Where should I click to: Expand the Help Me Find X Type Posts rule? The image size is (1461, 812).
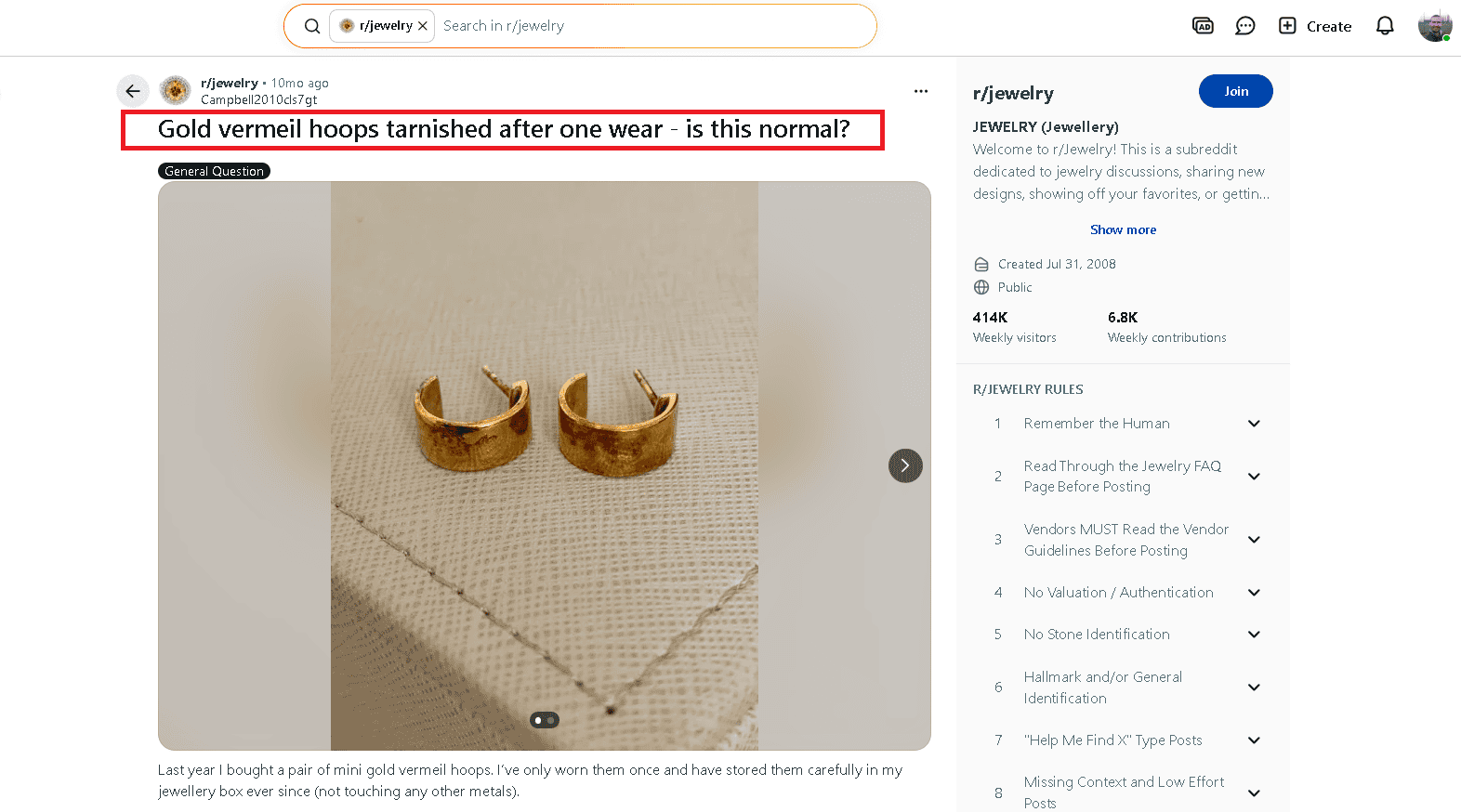1254,740
